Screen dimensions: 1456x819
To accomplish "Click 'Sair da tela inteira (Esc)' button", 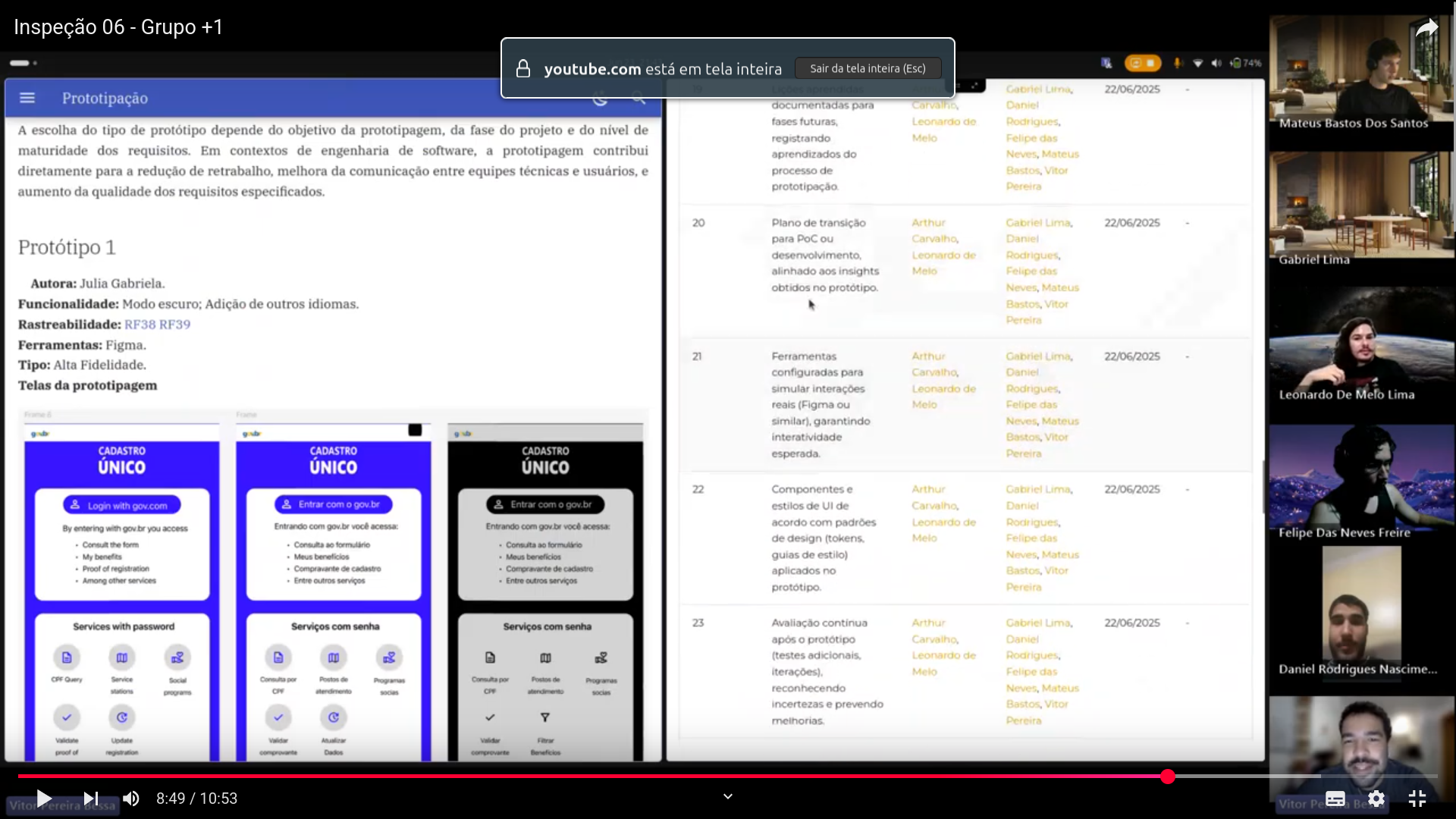I will (x=868, y=68).
